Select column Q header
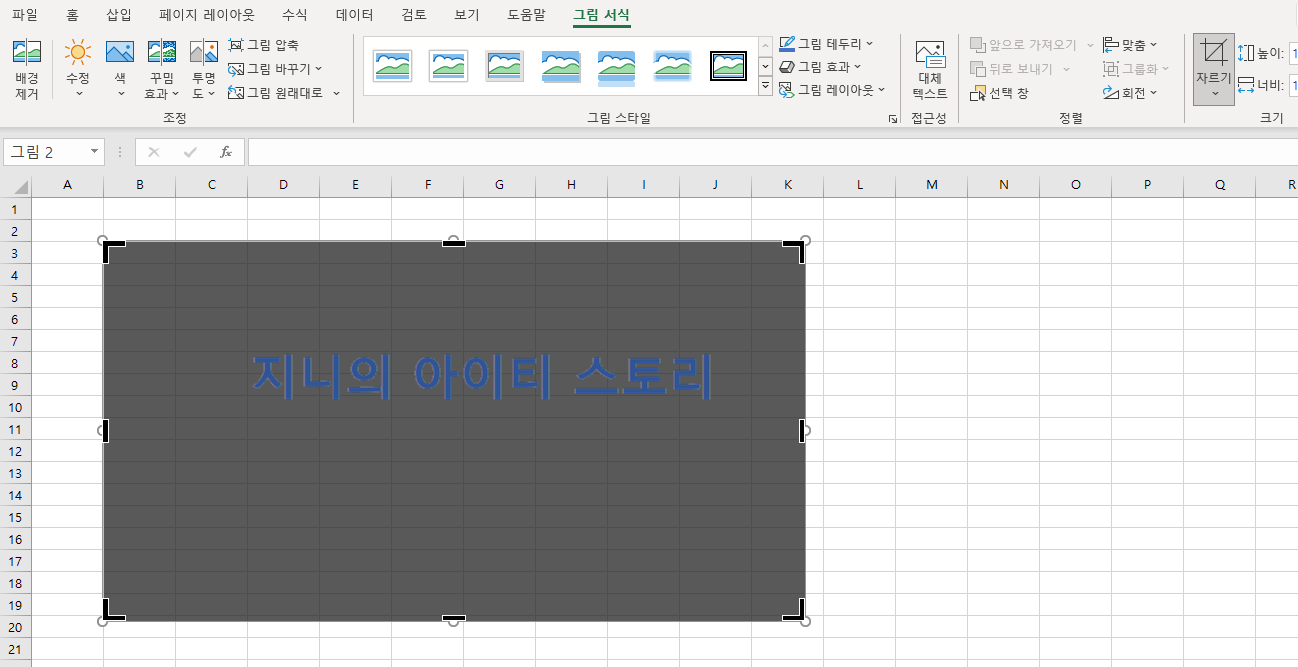Viewport: 1298px width, 667px height. point(1220,185)
